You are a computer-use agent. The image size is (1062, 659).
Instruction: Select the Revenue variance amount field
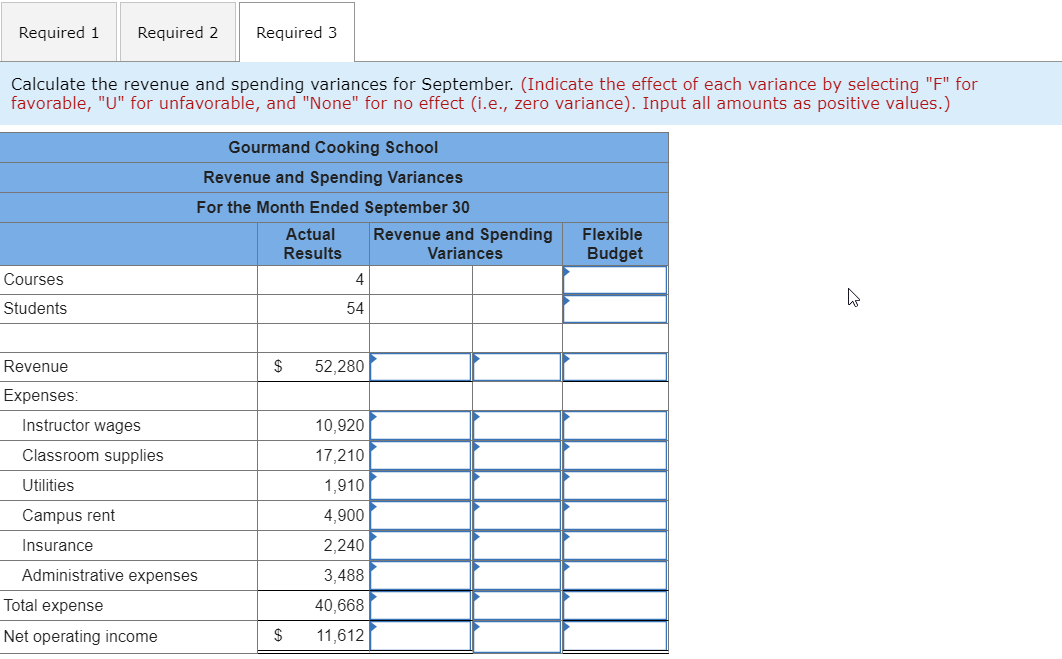click(x=420, y=366)
